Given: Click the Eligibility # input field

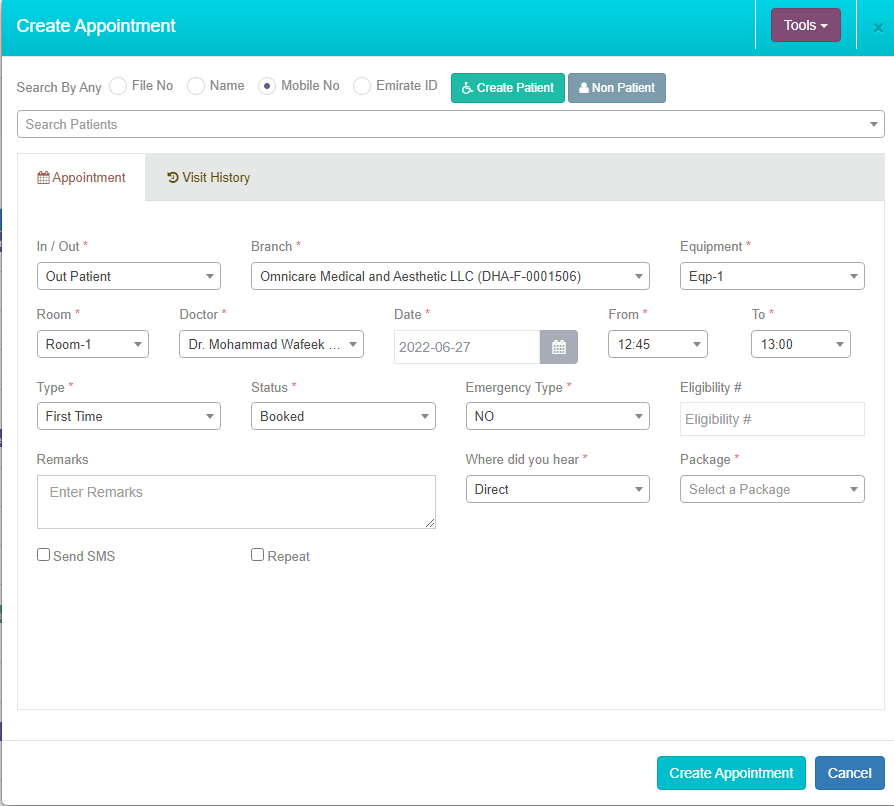Looking at the screenshot, I should point(771,419).
